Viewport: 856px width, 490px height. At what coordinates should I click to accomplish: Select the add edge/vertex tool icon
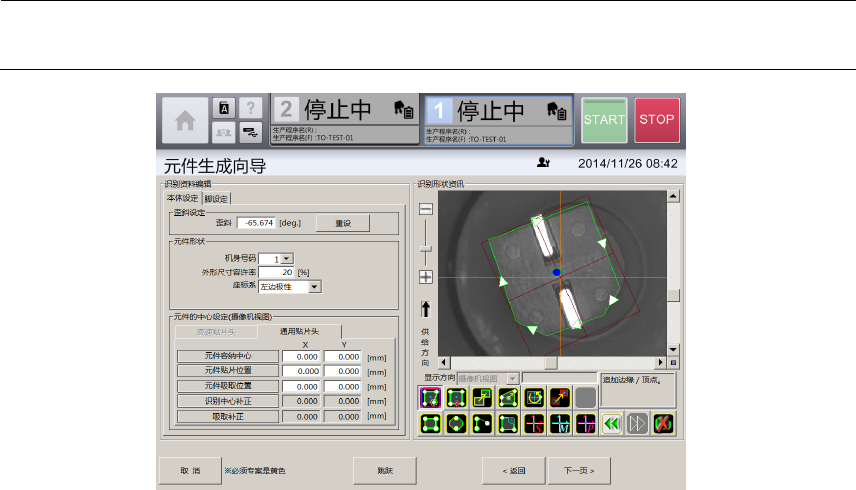pyautogui.click(x=430, y=398)
